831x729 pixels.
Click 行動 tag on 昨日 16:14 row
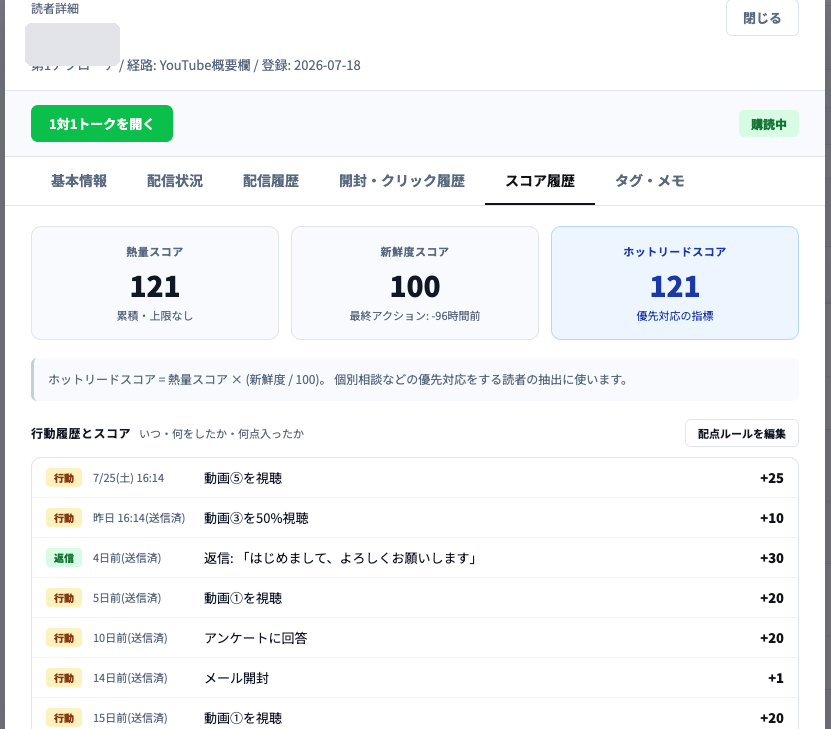pos(64,518)
